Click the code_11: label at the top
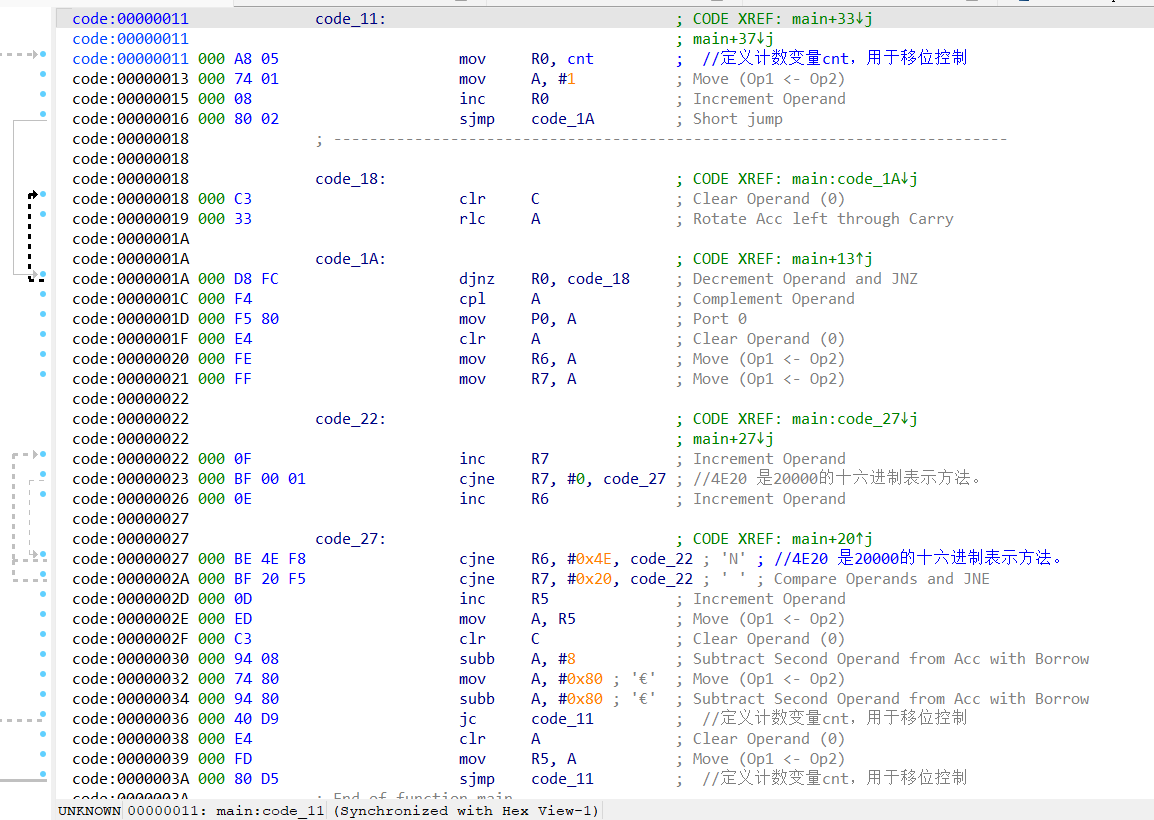This screenshot has height=820, width=1154. (350, 19)
